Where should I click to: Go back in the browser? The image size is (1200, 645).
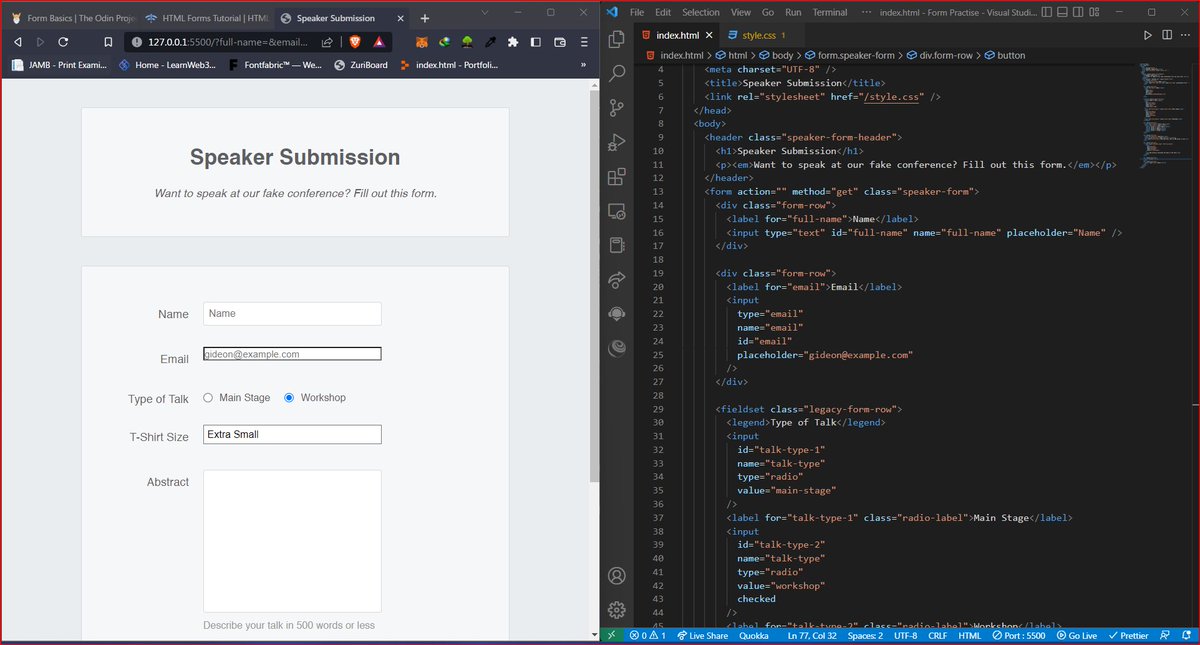(17, 42)
